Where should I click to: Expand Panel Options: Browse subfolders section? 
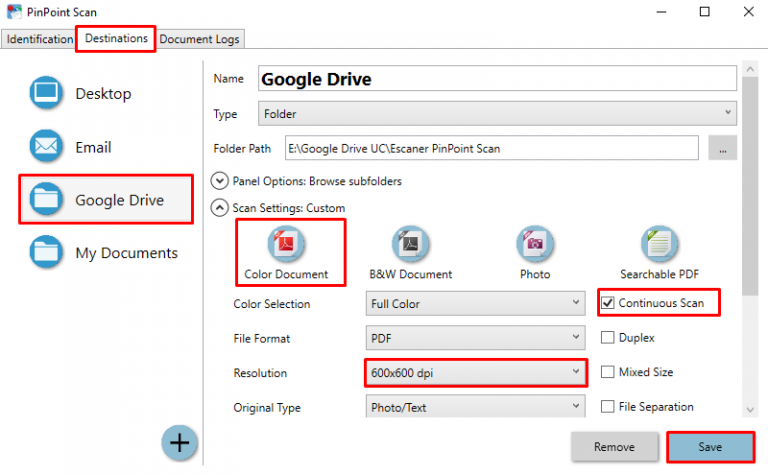click(220, 181)
